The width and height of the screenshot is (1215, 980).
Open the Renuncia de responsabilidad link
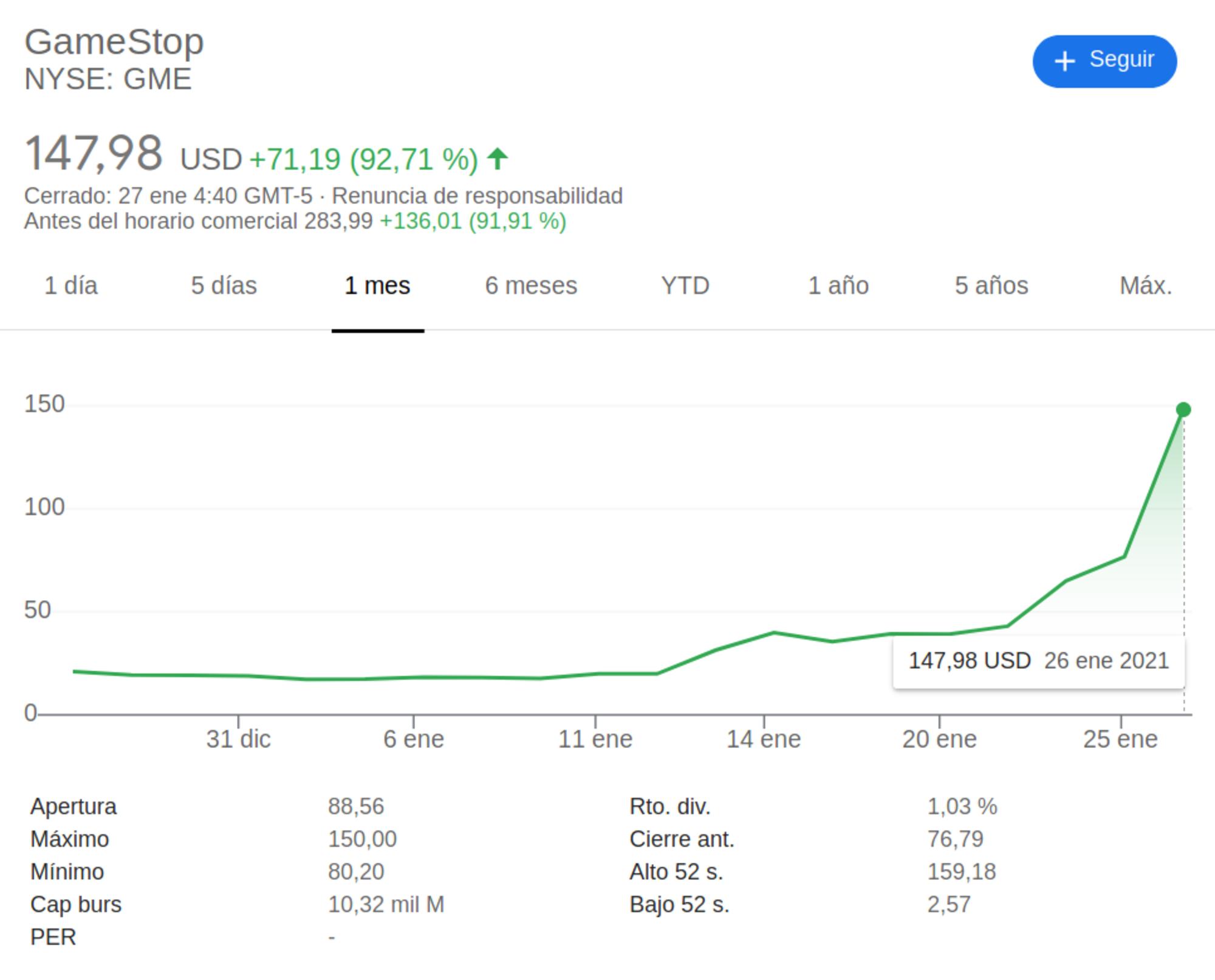(479, 196)
